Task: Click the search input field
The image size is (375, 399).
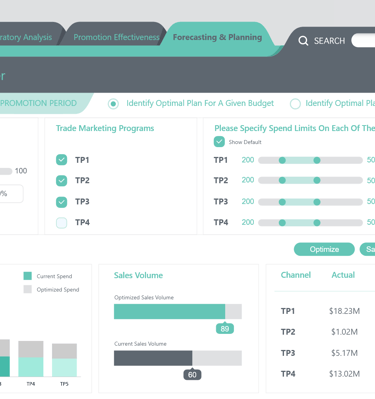Action: pos(363,40)
